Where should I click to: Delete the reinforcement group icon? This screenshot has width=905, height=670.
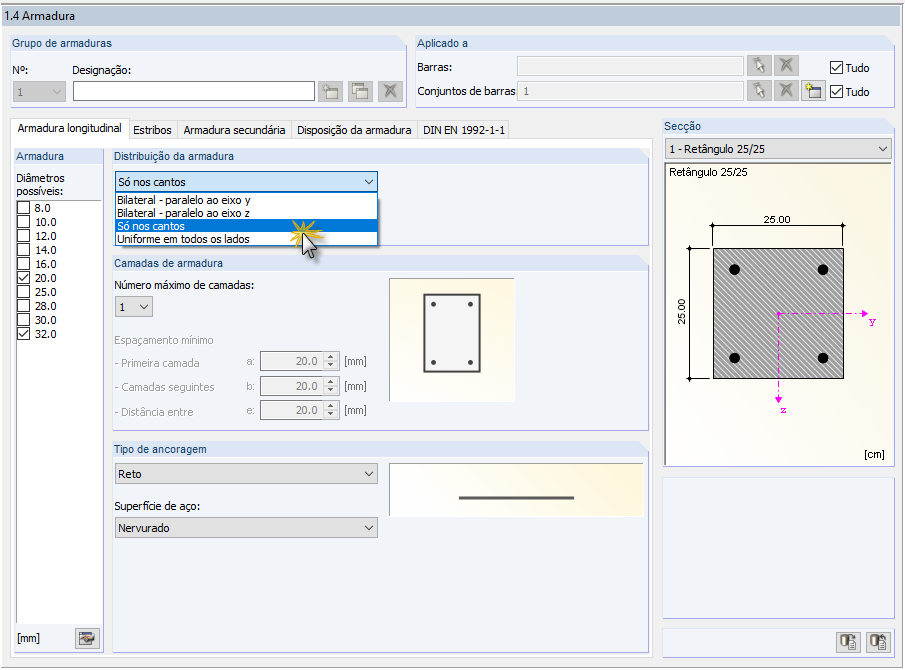tap(390, 91)
